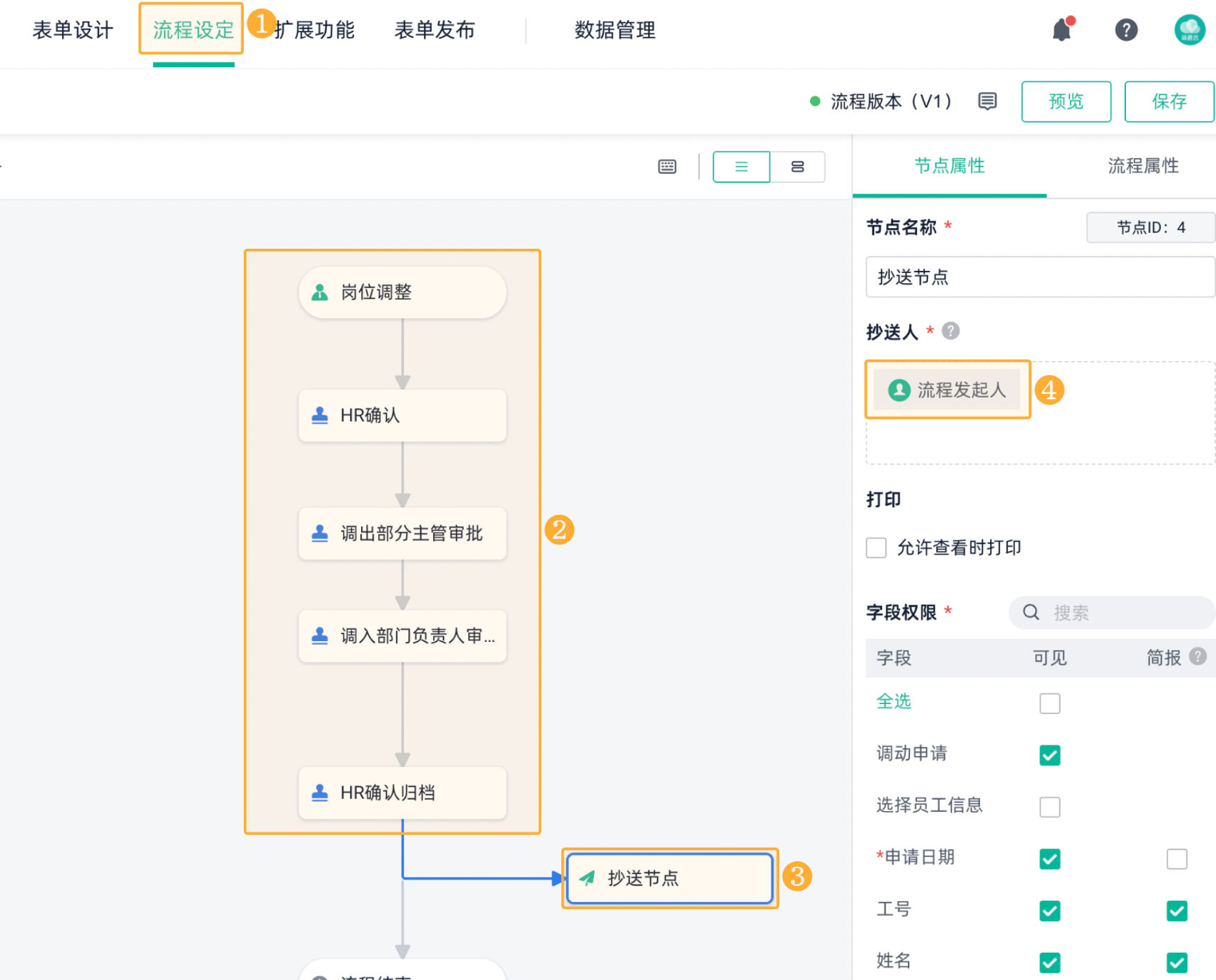Toggle the 全选 visible checkbox

[1049, 703]
